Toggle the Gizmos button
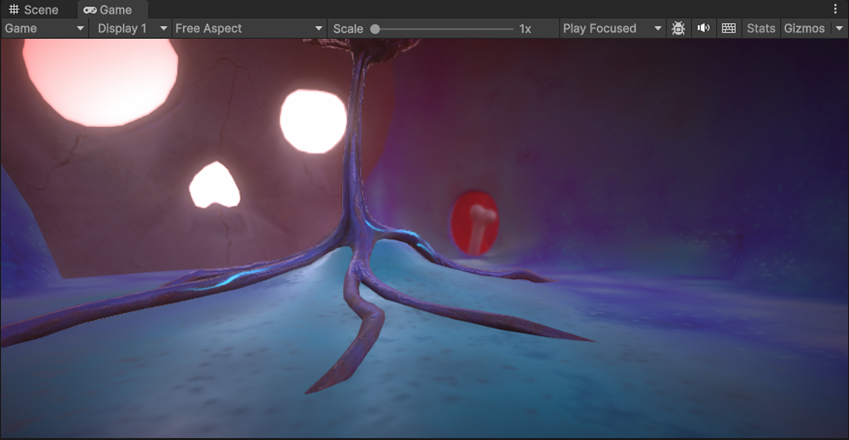Screen dimensions: 849x440 click(x=805, y=28)
